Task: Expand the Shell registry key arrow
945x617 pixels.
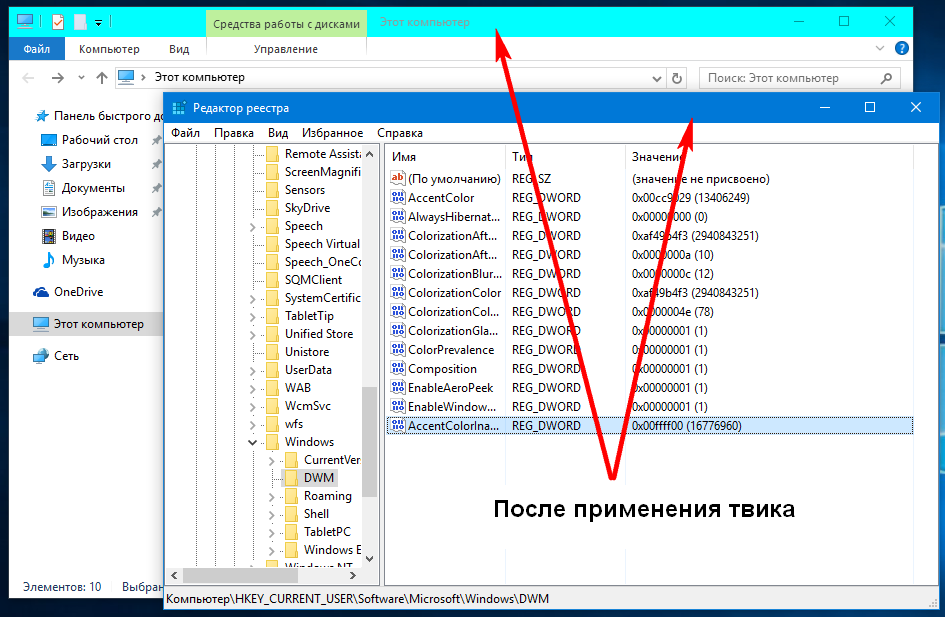Action: (x=273, y=514)
